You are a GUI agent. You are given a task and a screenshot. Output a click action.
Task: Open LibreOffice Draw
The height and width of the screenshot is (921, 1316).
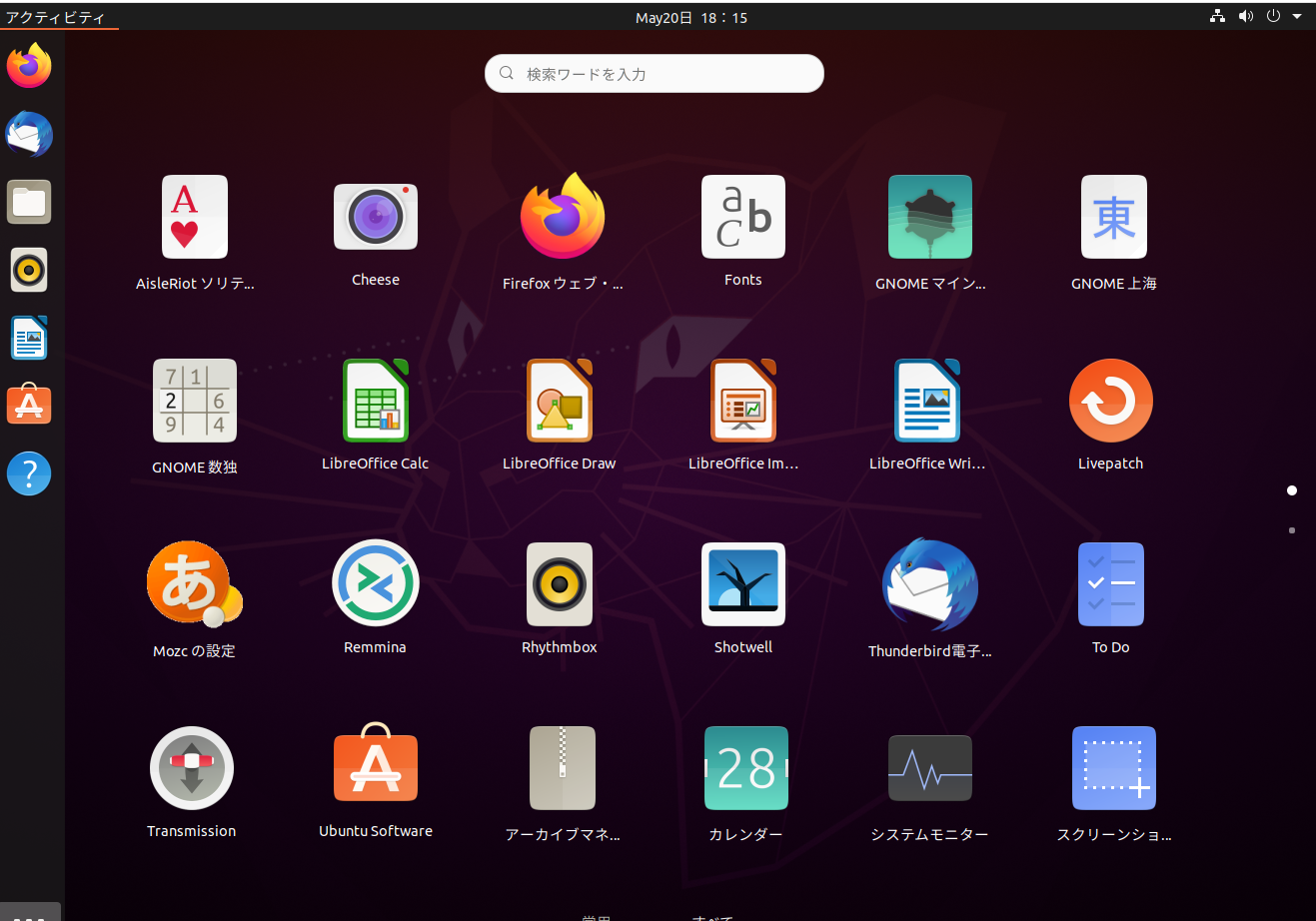(560, 401)
